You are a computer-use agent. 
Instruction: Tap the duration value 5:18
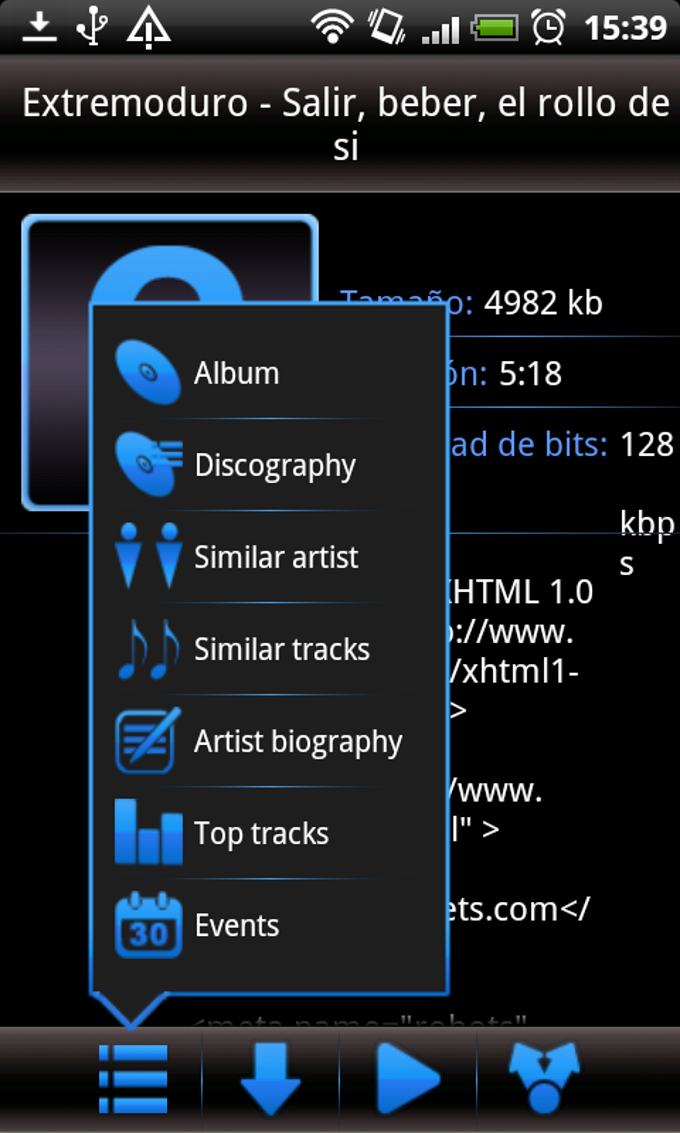pyautogui.click(x=530, y=374)
